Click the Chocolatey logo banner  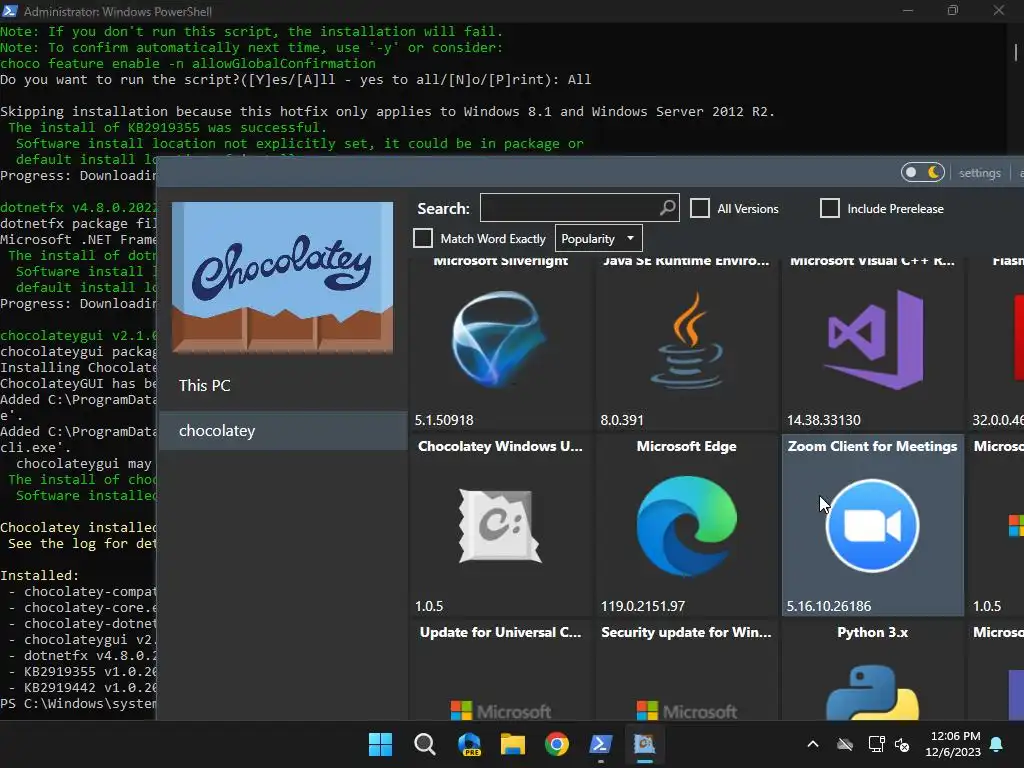coord(282,277)
